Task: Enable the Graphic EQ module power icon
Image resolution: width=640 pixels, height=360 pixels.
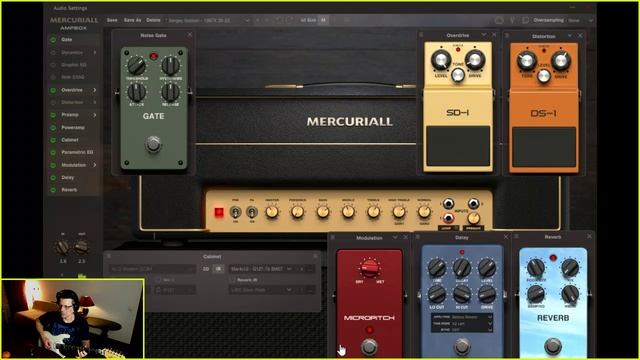Action: pos(53,65)
